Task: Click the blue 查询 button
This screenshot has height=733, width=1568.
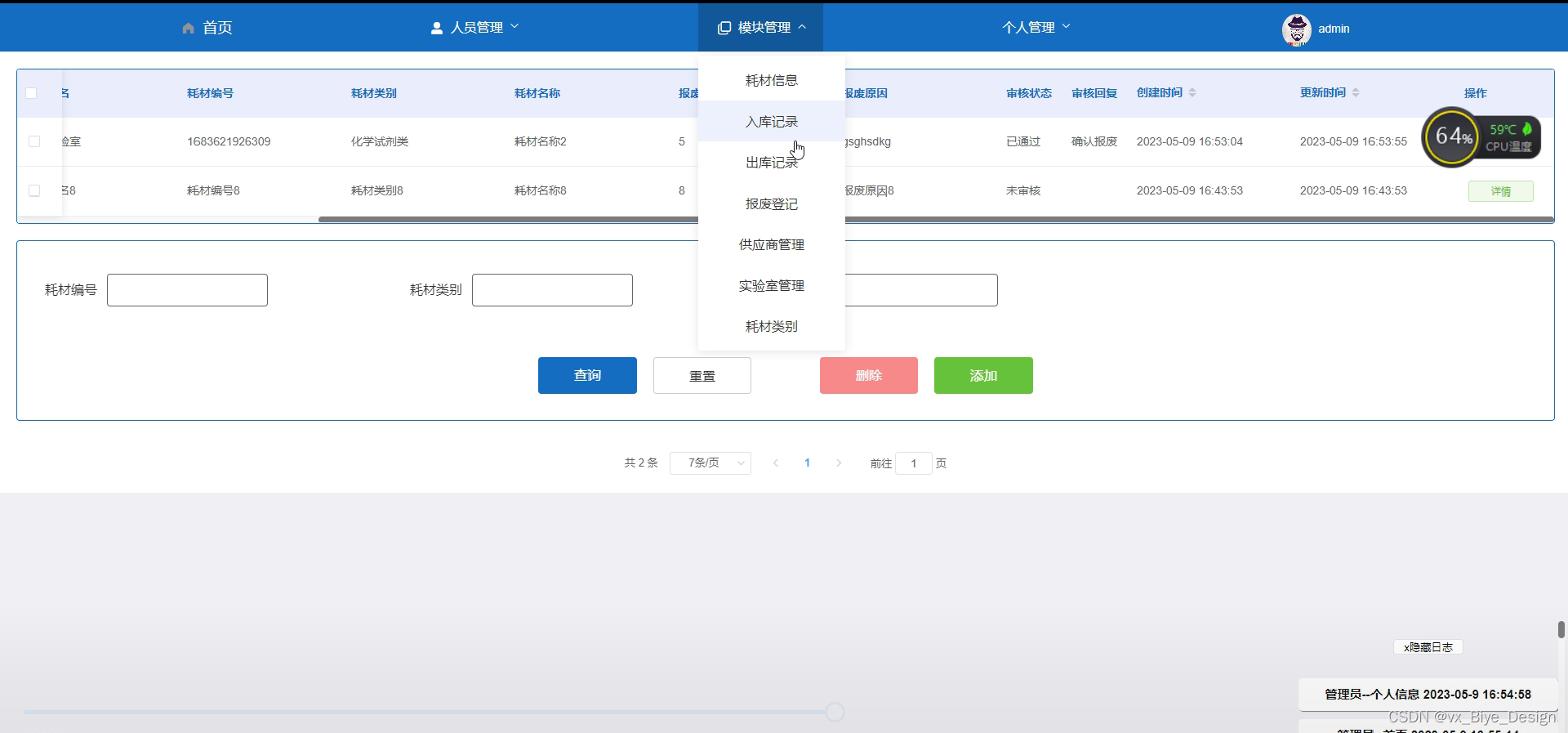Action: (x=587, y=375)
